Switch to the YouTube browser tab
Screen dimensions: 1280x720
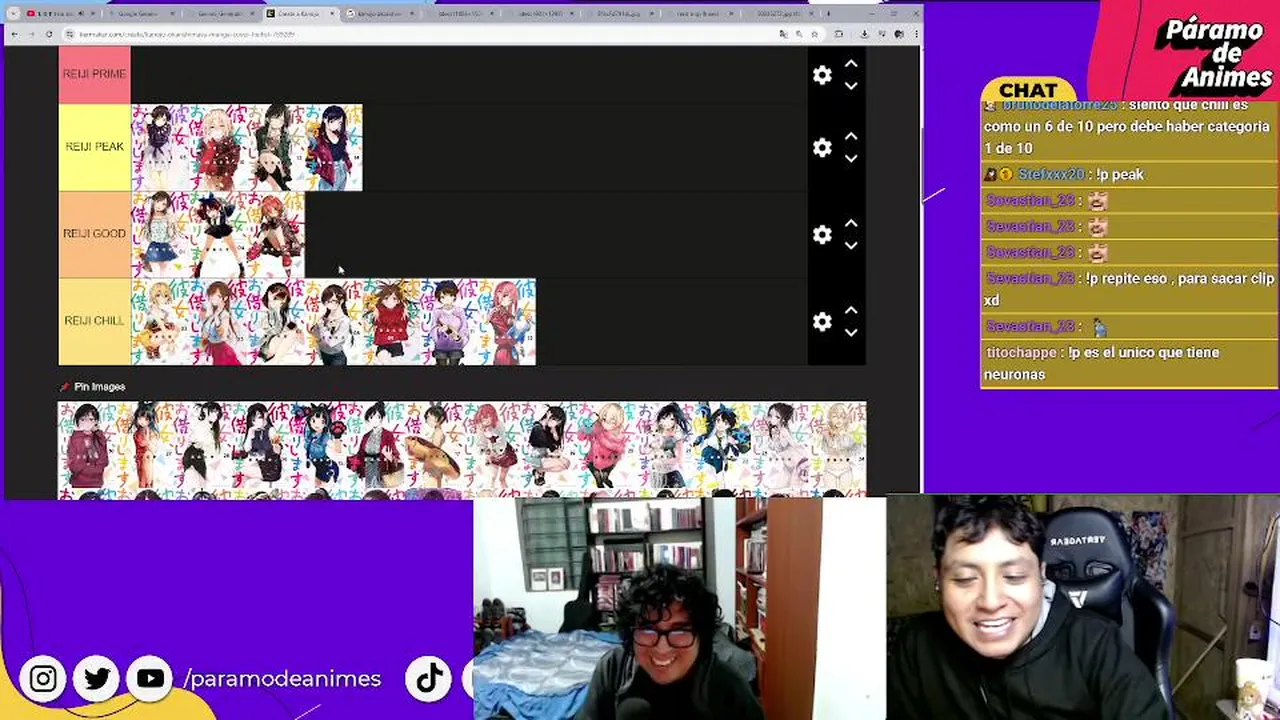[62, 14]
